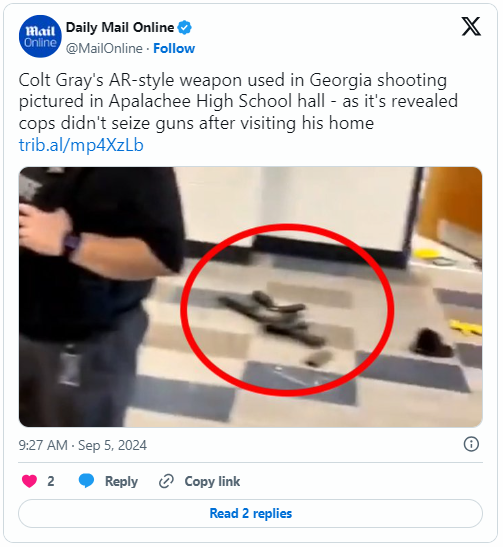This screenshot has height=547, width=503.
Task: Open the @MailOnline handle
Action: (x=104, y=48)
